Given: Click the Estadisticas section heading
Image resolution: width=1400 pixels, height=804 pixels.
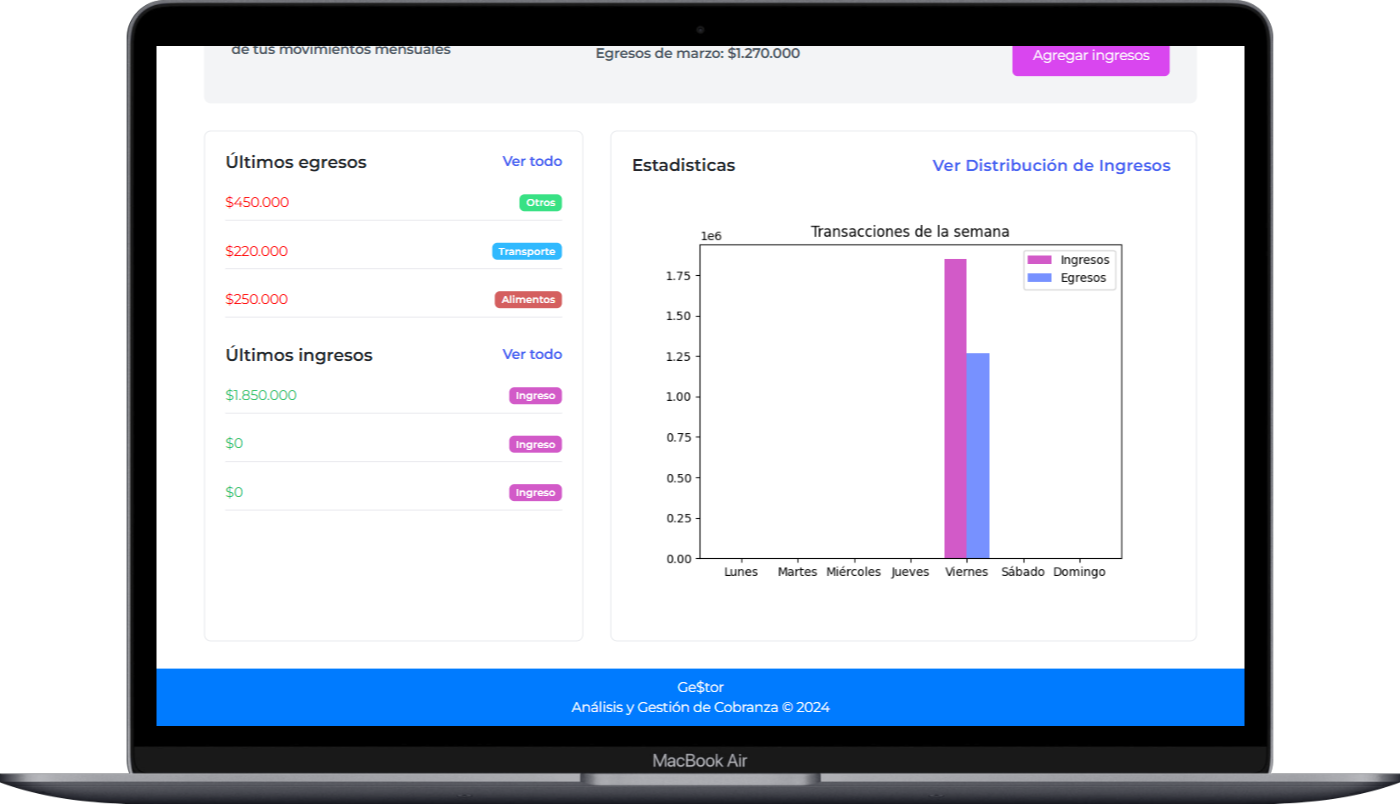Looking at the screenshot, I should 683,166.
